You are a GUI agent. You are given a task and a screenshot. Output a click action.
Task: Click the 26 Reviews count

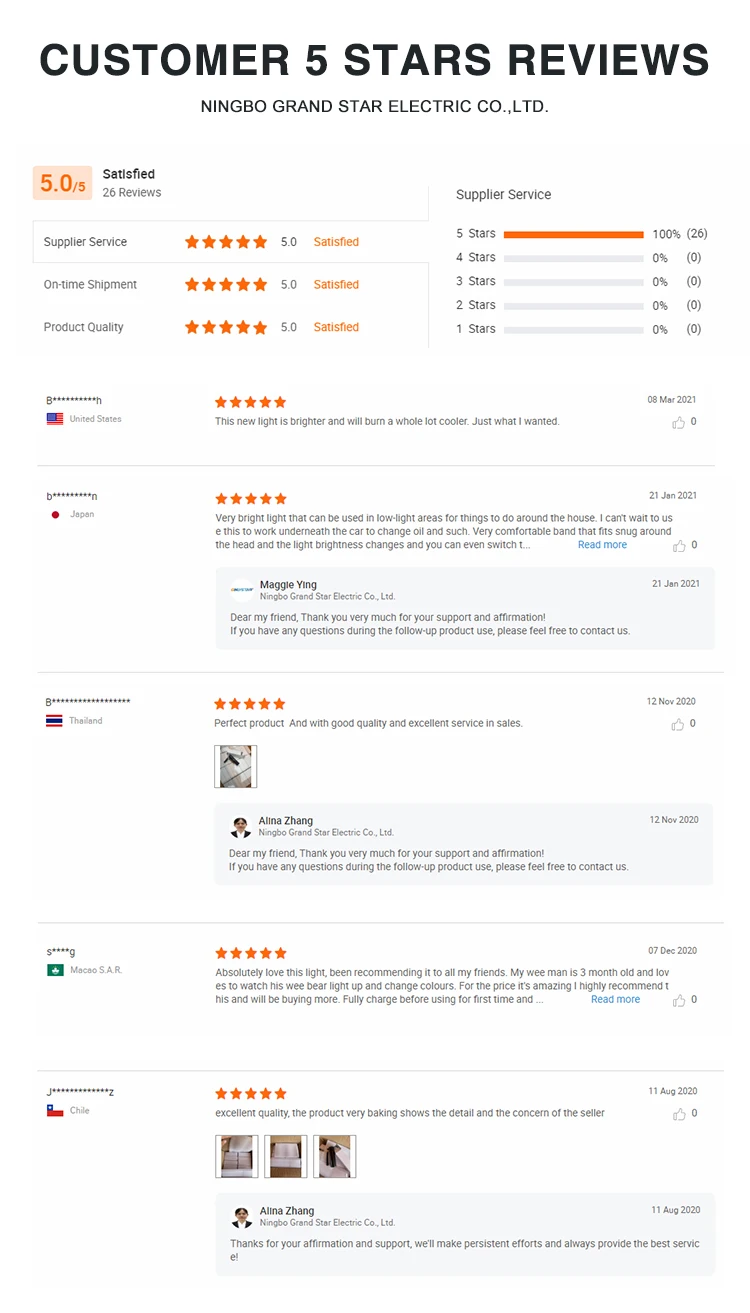pyautogui.click(x=132, y=192)
